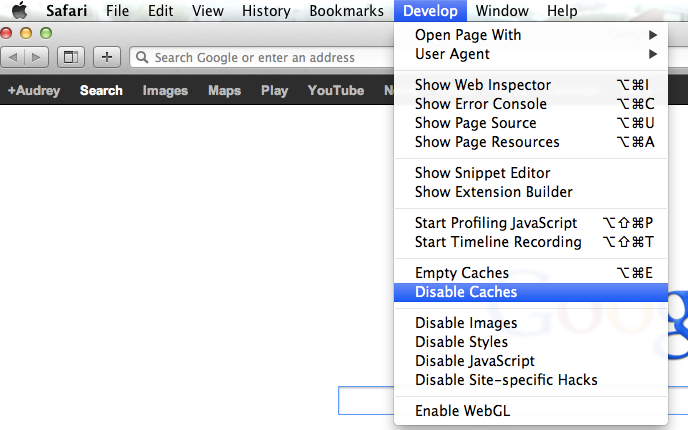The width and height of the screenshot is (688, 430).
Task: Toggle Disable Styles option
Action: (531, 342)
